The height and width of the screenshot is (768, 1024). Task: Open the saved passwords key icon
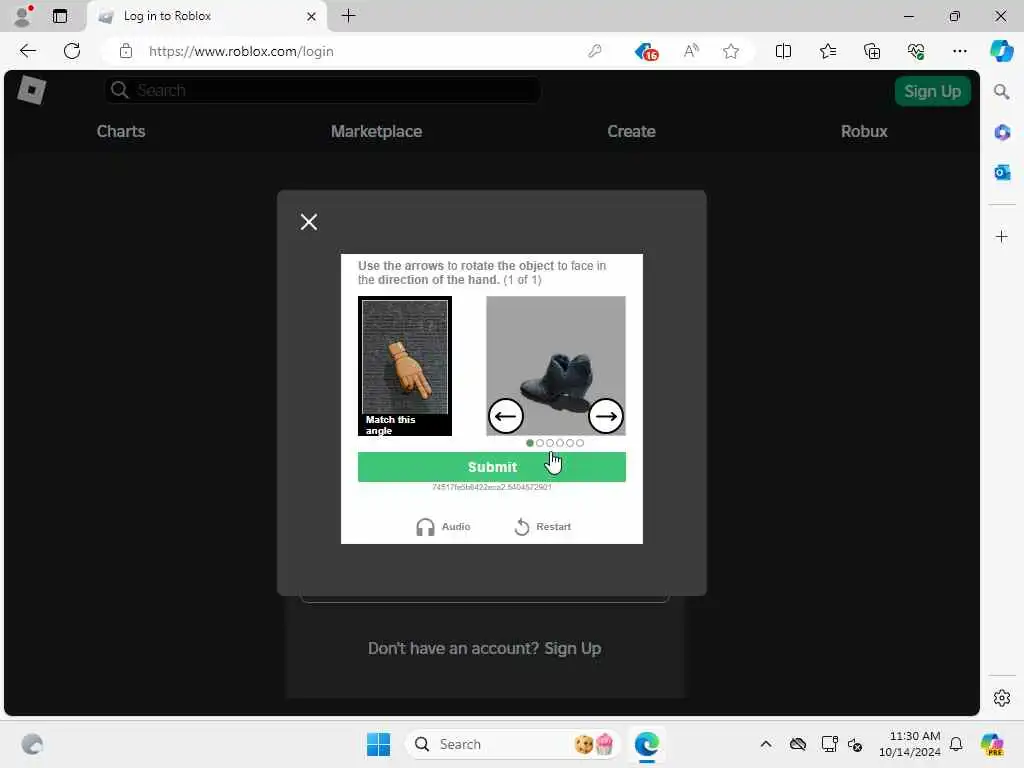[x=594, y=51]
